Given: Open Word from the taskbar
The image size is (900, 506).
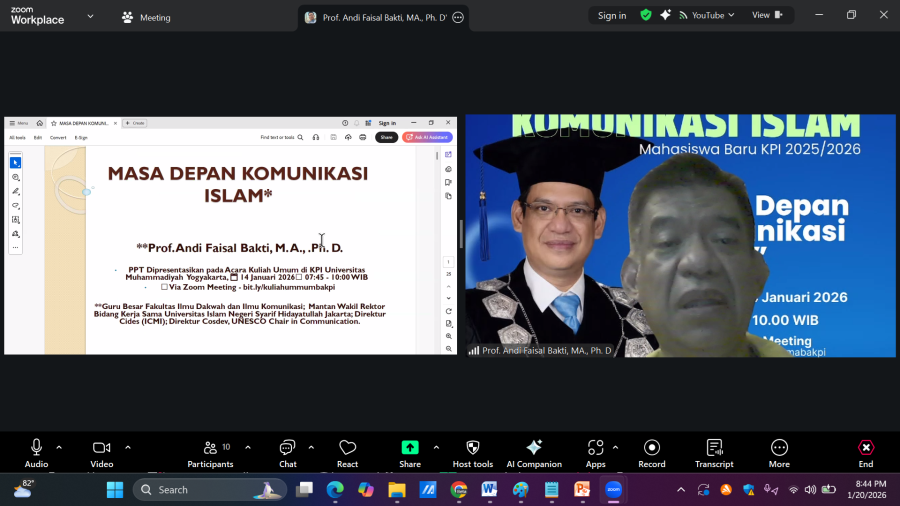Looking at the screenshot, I should 489,490.
